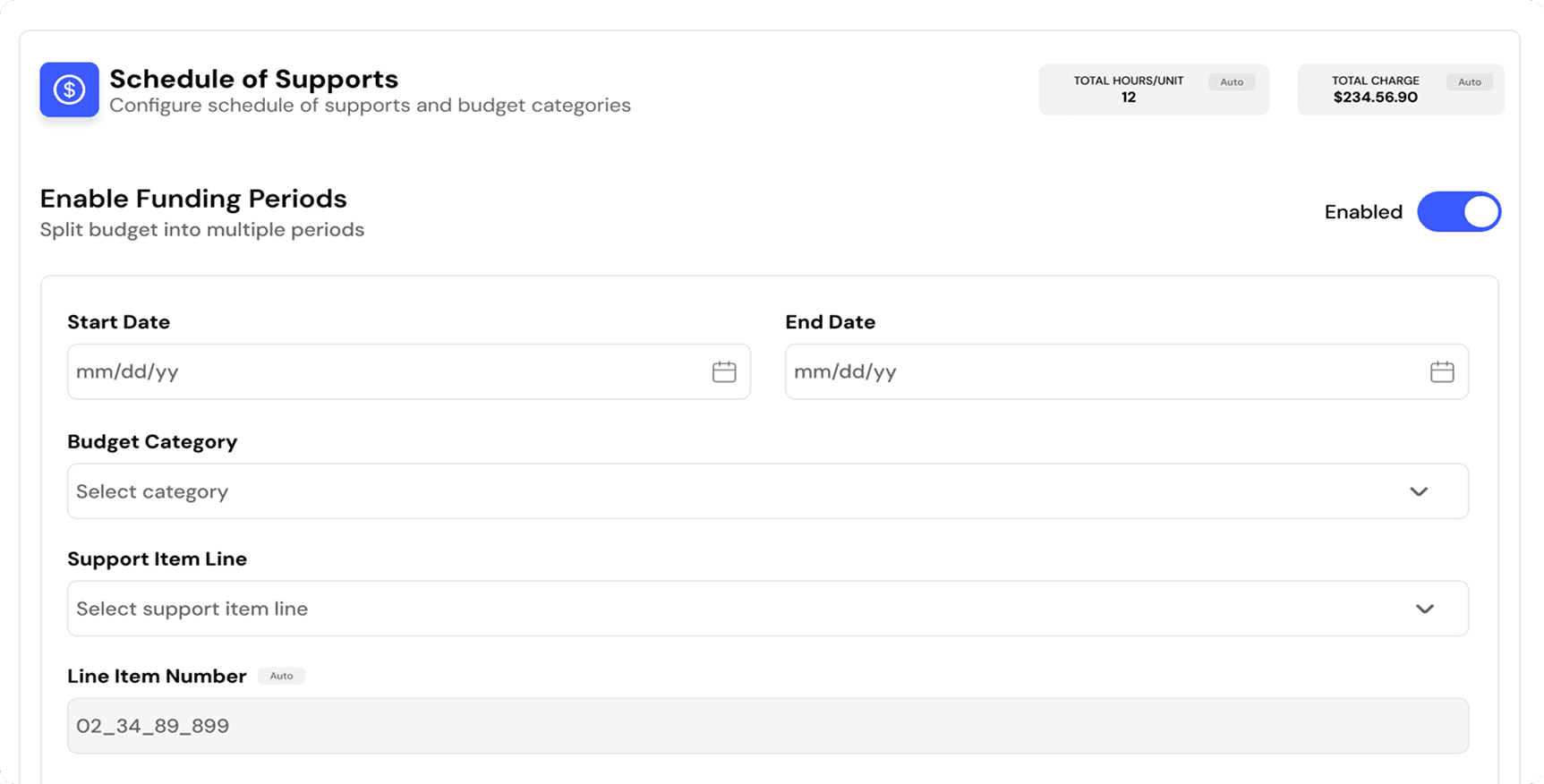Click the Total Hours/Unit summary card
1544x784 pixels.
pos(1154,89)
